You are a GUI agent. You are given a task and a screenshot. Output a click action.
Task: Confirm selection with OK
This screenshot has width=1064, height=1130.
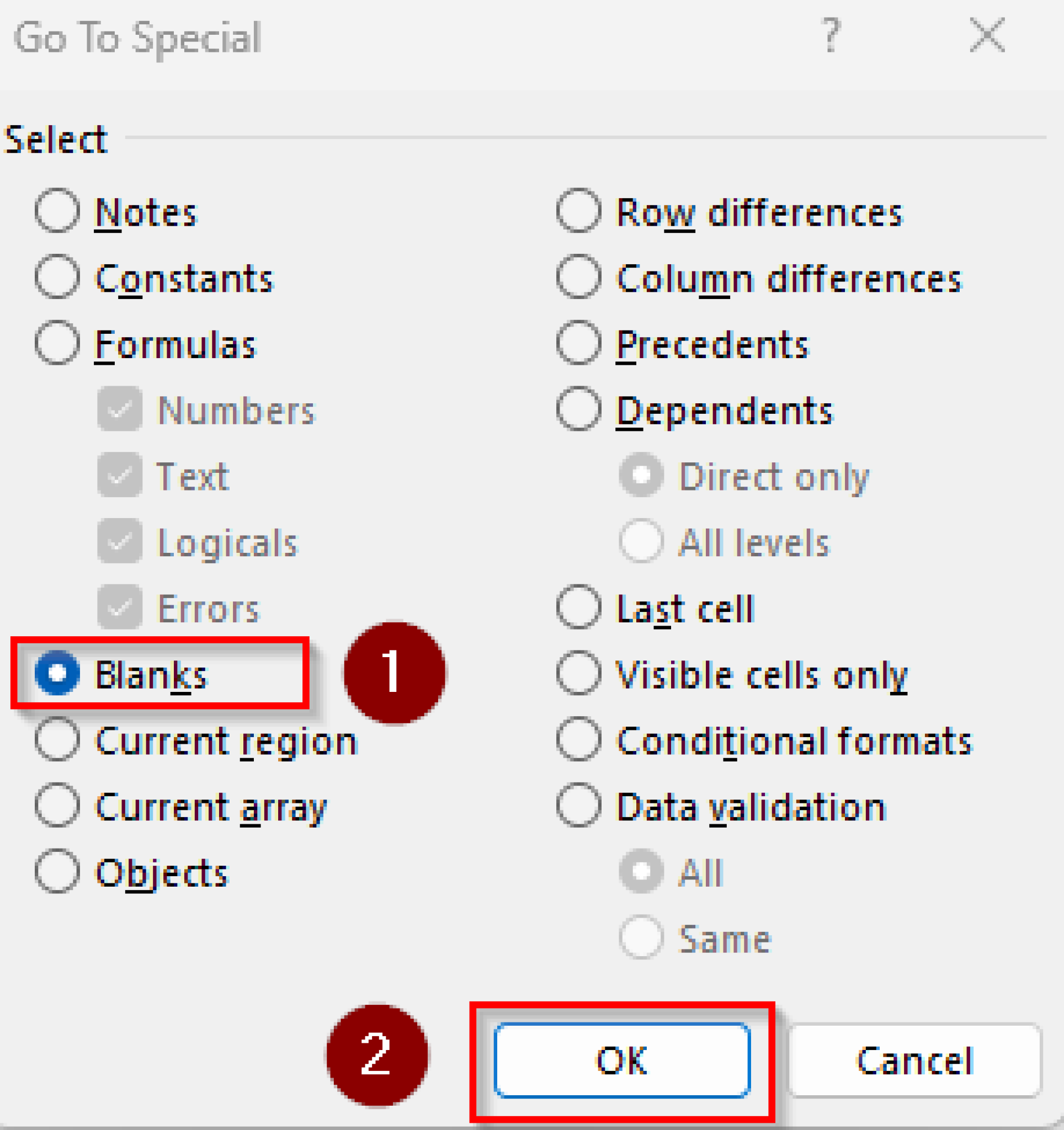623,1058
